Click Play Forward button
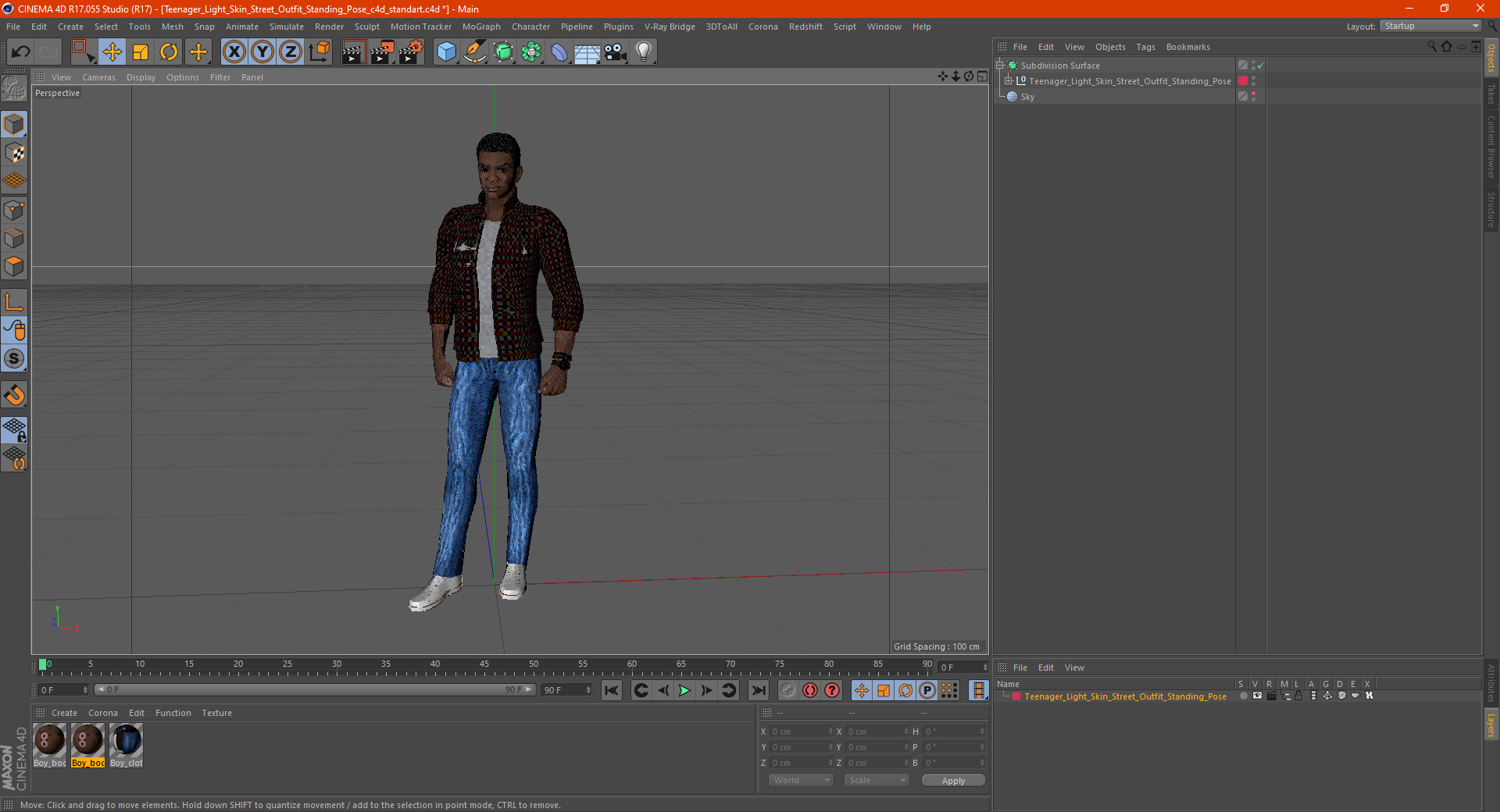Viewport: 1500px width, 812px height. [x=684, y=690]
